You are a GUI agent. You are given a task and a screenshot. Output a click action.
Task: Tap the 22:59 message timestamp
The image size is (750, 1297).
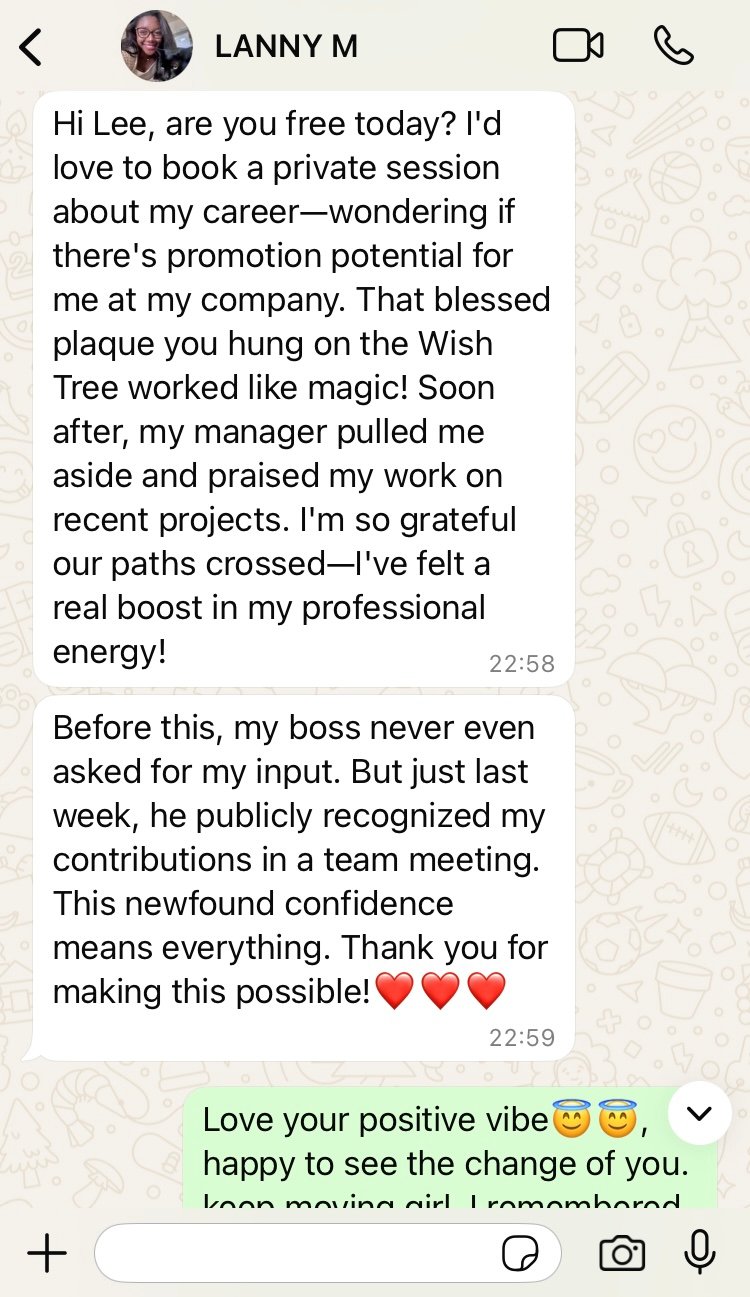[521, 1037]
